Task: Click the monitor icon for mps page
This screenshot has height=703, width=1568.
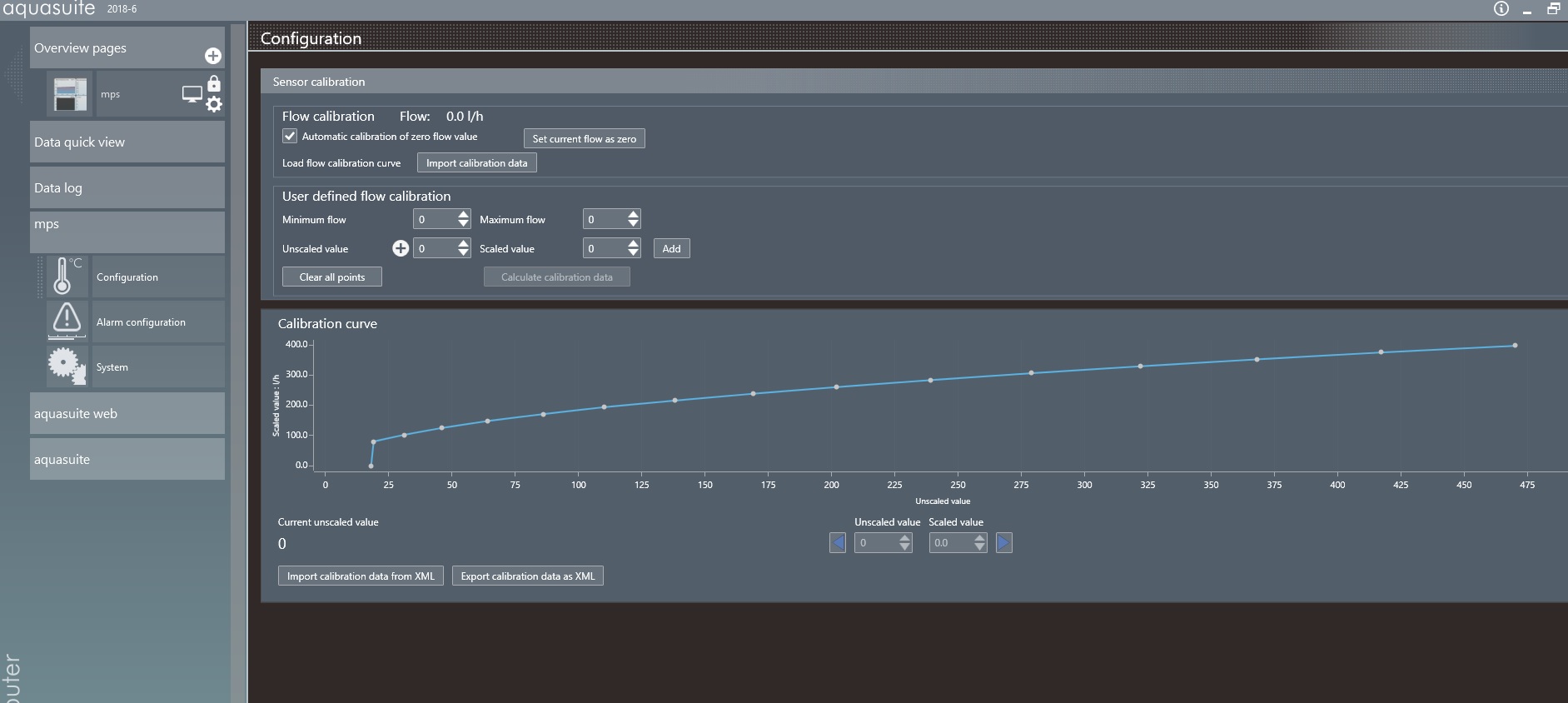Action: 192,94
